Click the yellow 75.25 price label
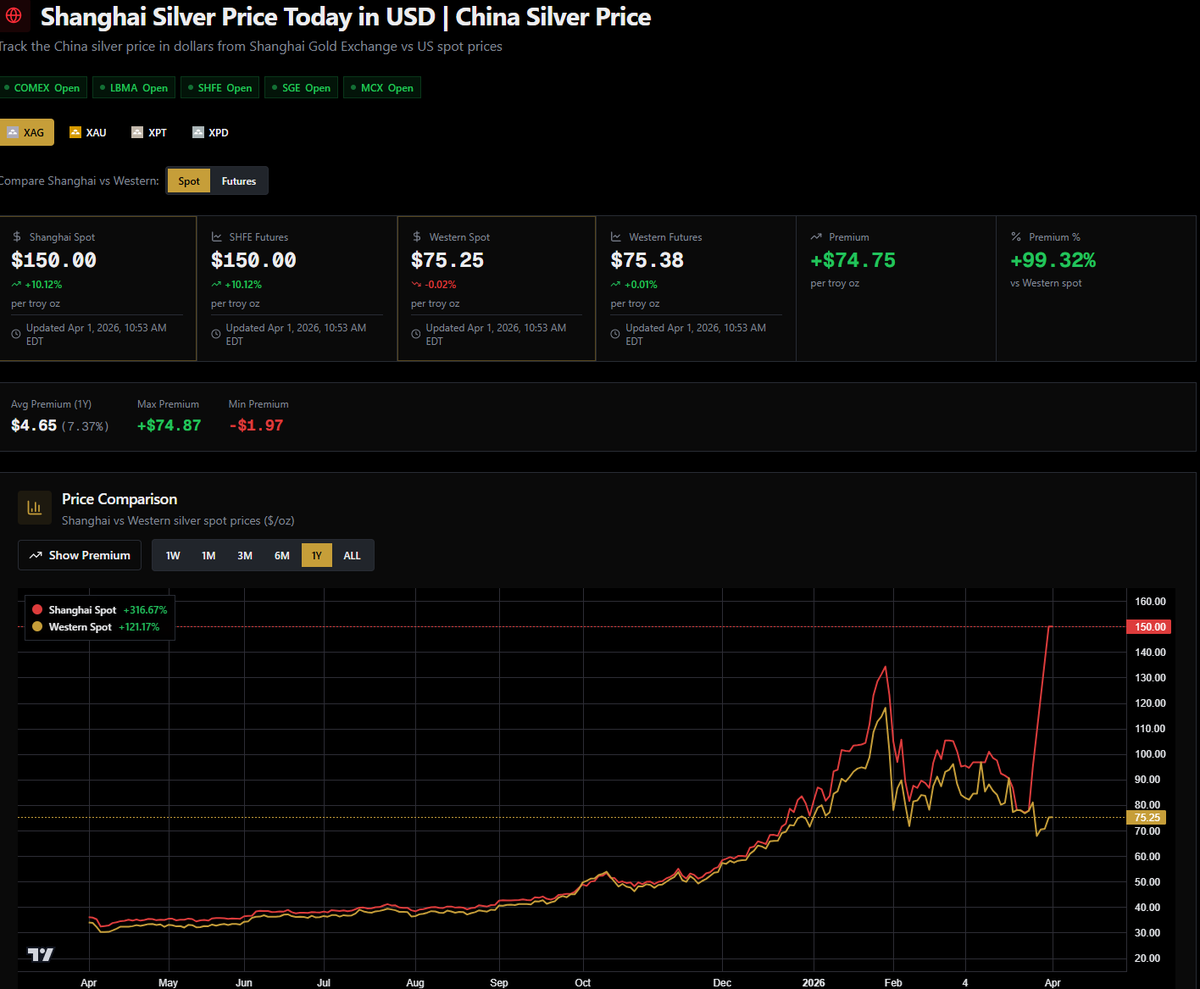The image size is (1200, 989). pyautogui.click(x=1147, y=817)
